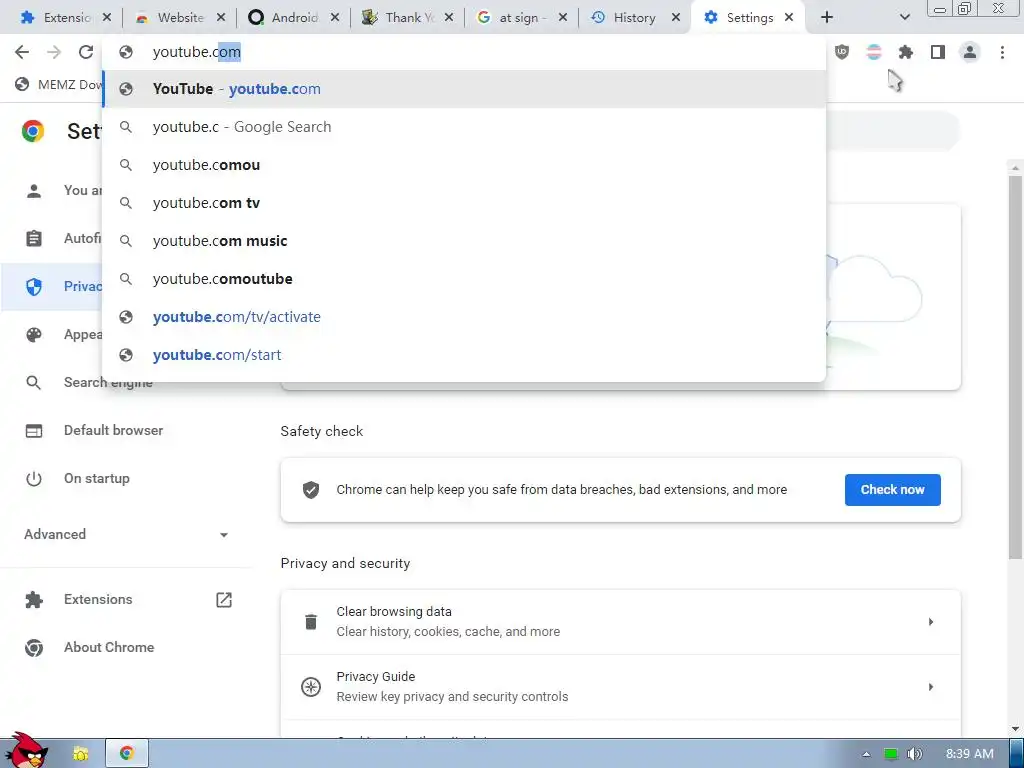Click the Chrome logo in Settings header
Image resolution: width=1024 pixels, height=768 pixels.
(x=33, y=131)
